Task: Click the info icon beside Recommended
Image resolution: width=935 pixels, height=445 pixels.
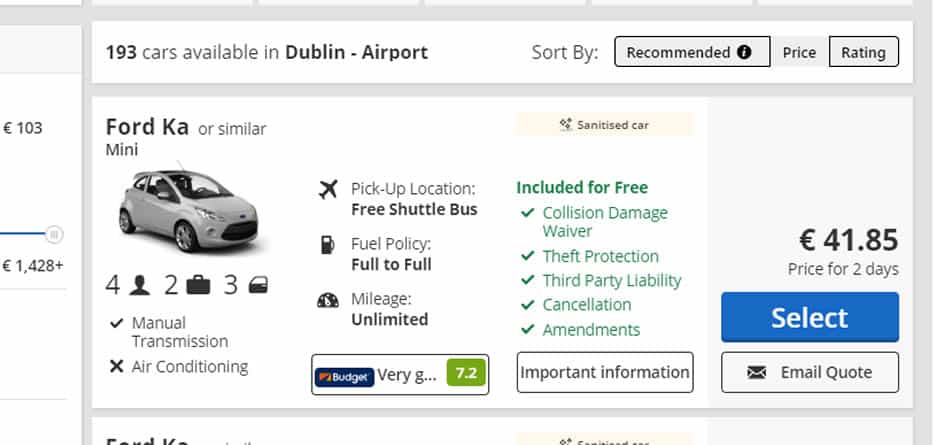Action: [744, 52]
